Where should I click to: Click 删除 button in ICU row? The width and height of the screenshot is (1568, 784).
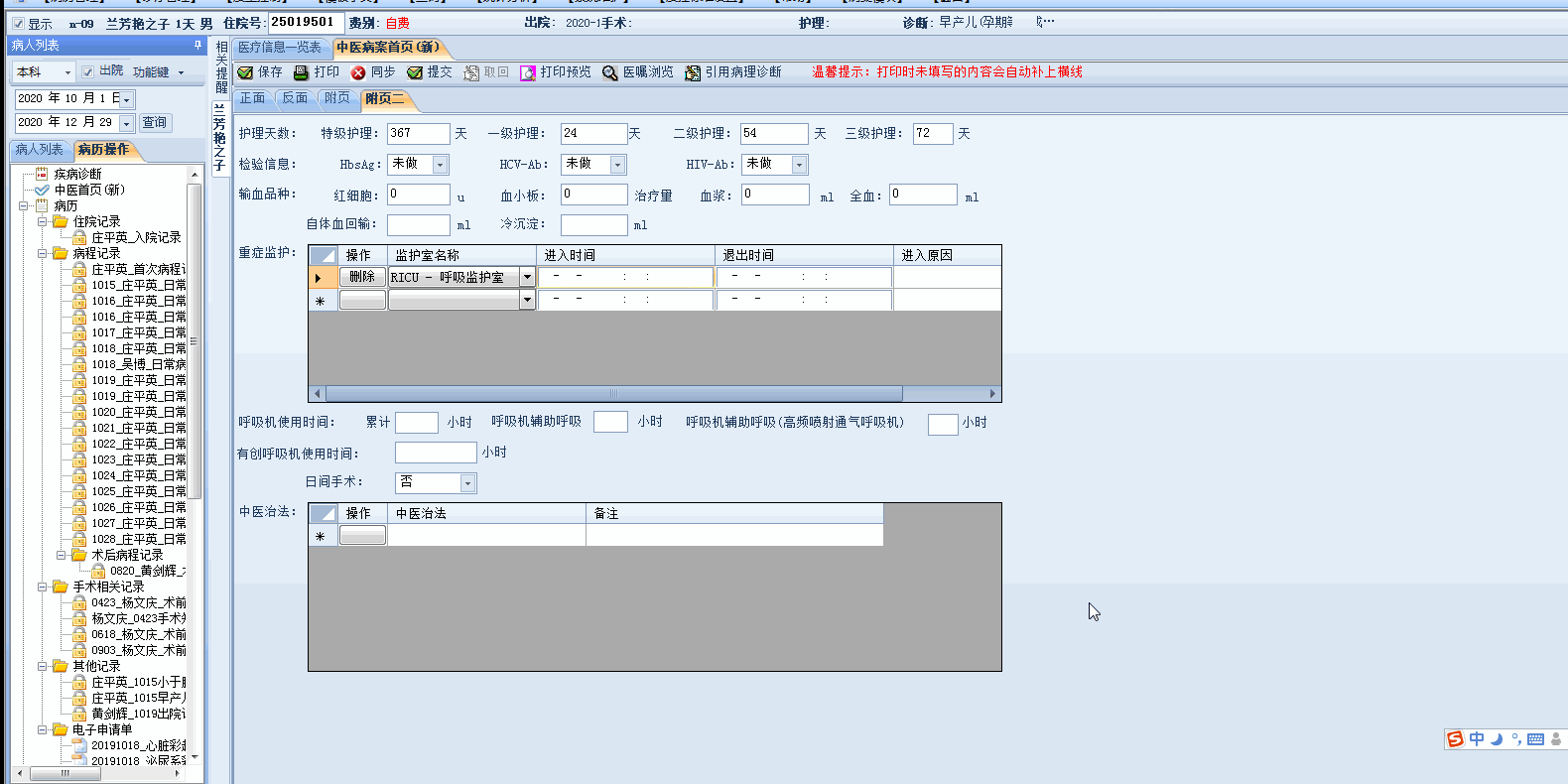[x=362, y=277]
